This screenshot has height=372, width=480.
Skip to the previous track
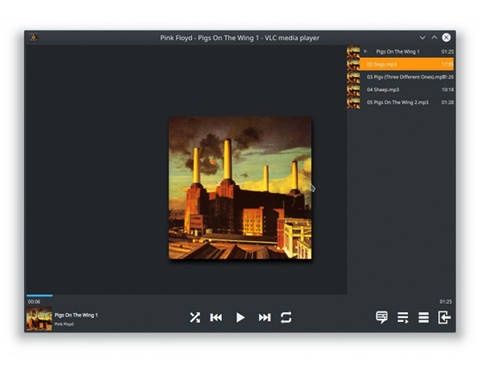click(x=216, y=317)
